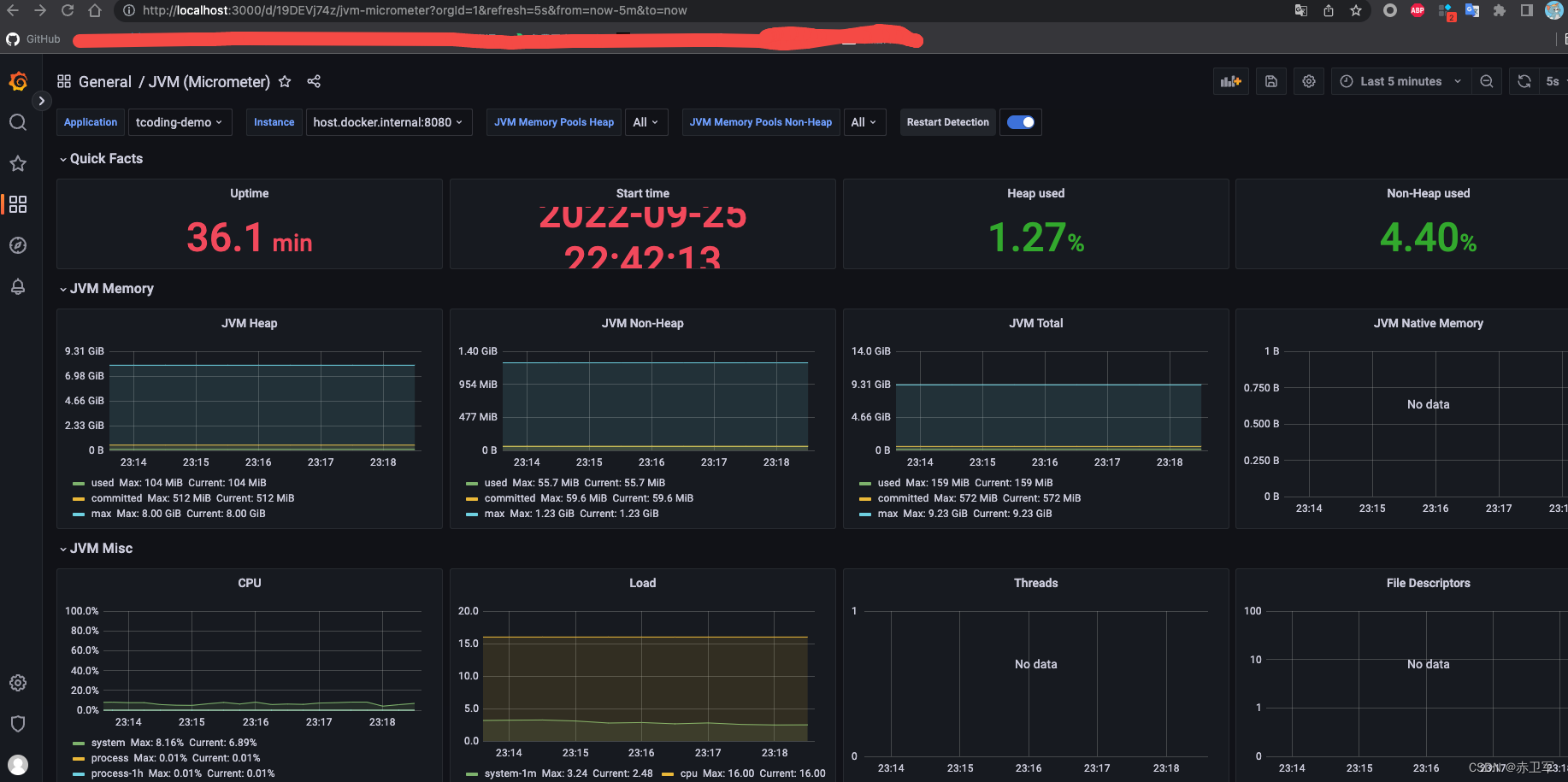The width and height of the screenshot is (1568, 782).
Task: Open the Instance host.docker.internal:8080 dropdown
Action: click(x=389, y=122)
